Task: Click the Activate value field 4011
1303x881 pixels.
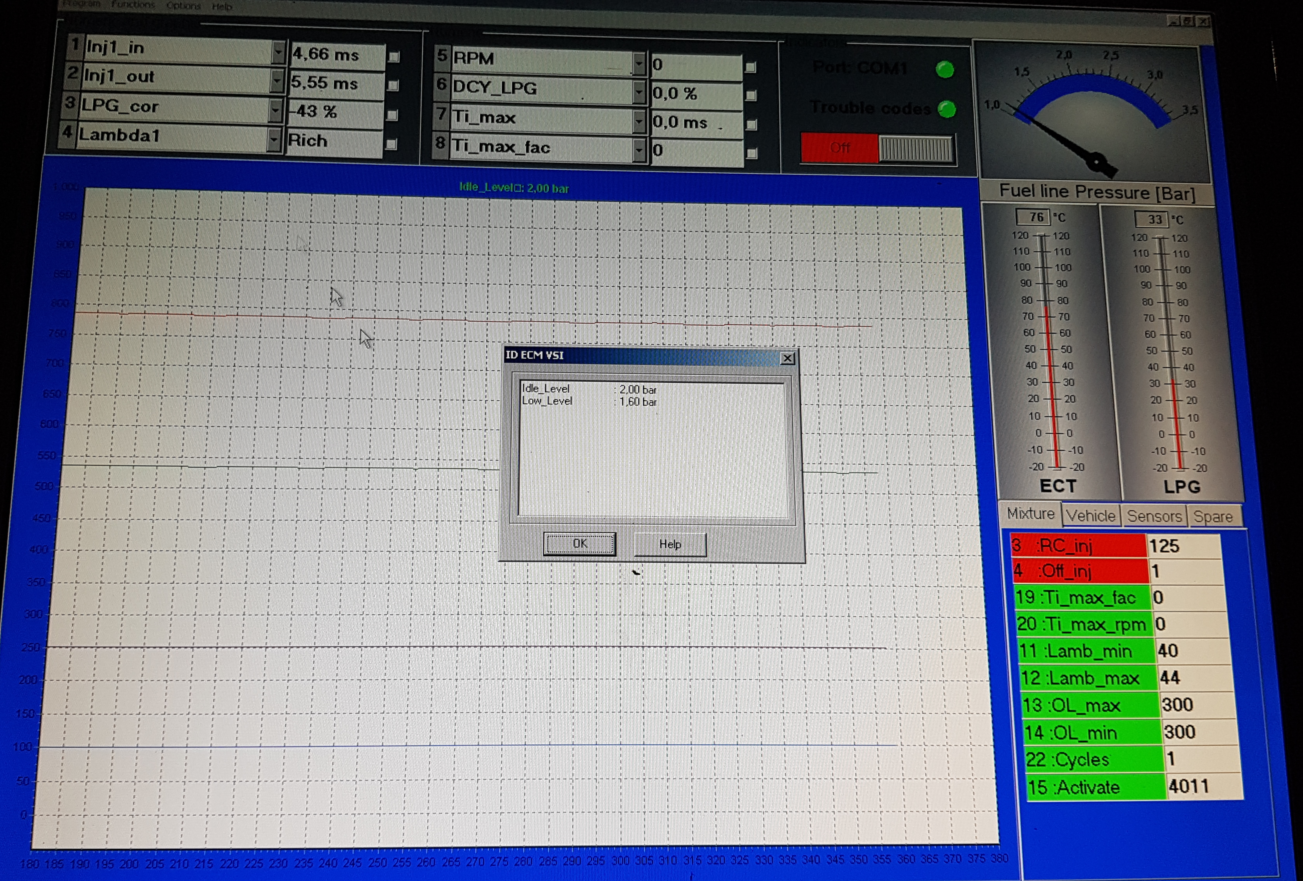Action: [1204, 787]
